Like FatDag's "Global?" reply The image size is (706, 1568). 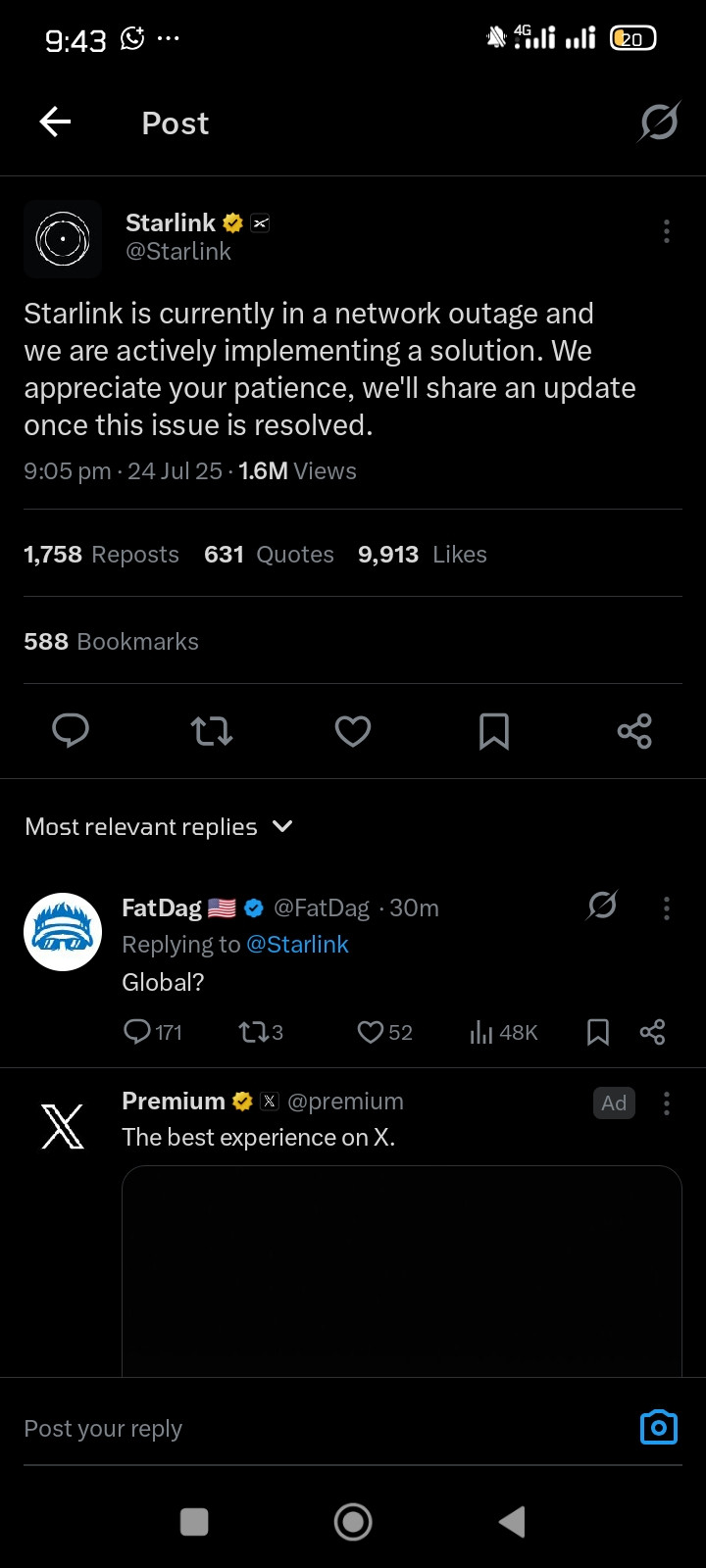tap(371, 1032)
